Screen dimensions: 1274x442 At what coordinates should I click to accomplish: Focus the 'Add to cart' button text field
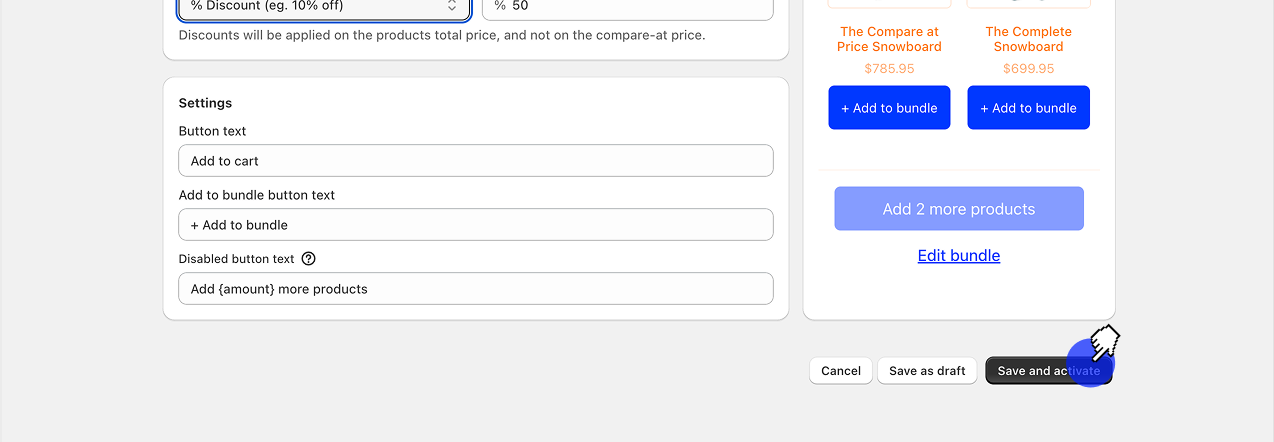[x=475, y=161]
